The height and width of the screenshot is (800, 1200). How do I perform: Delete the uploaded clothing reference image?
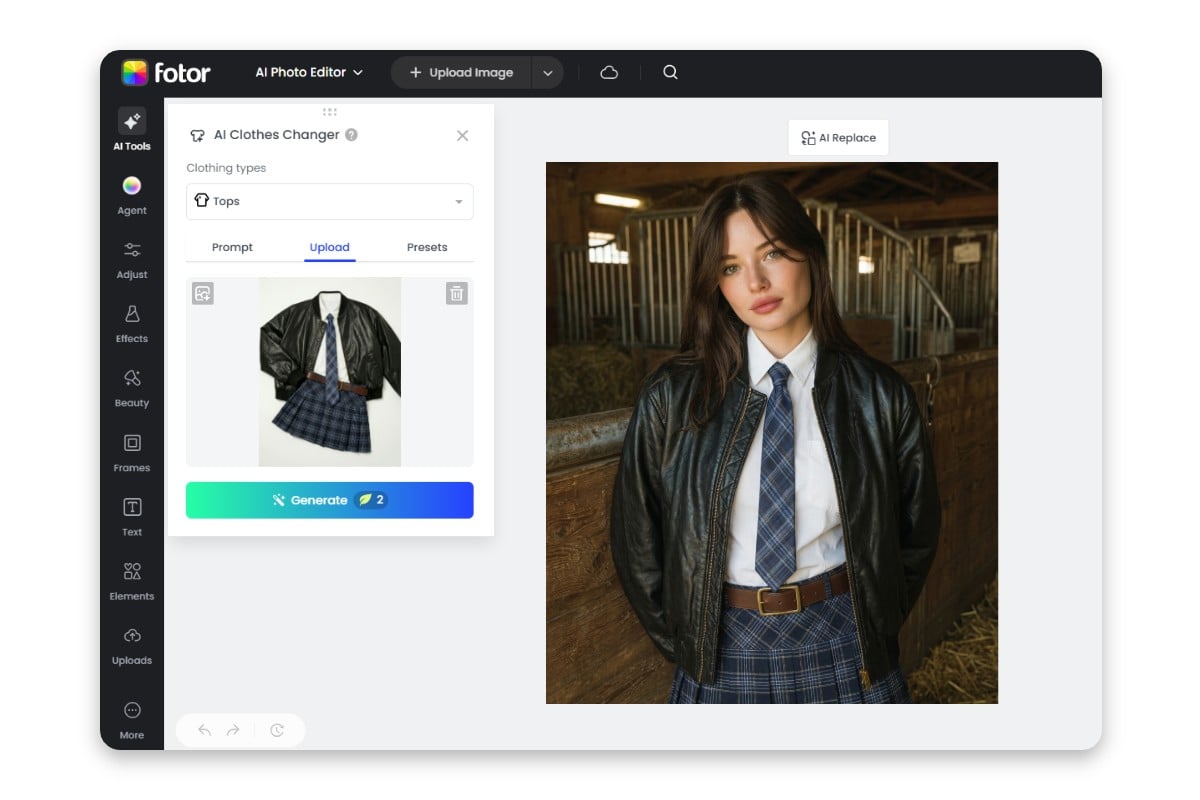456,293
